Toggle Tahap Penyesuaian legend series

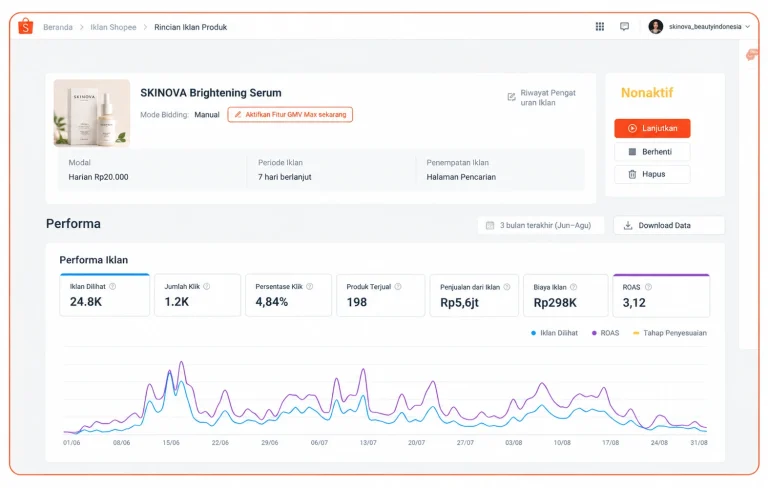coord(670,333)
